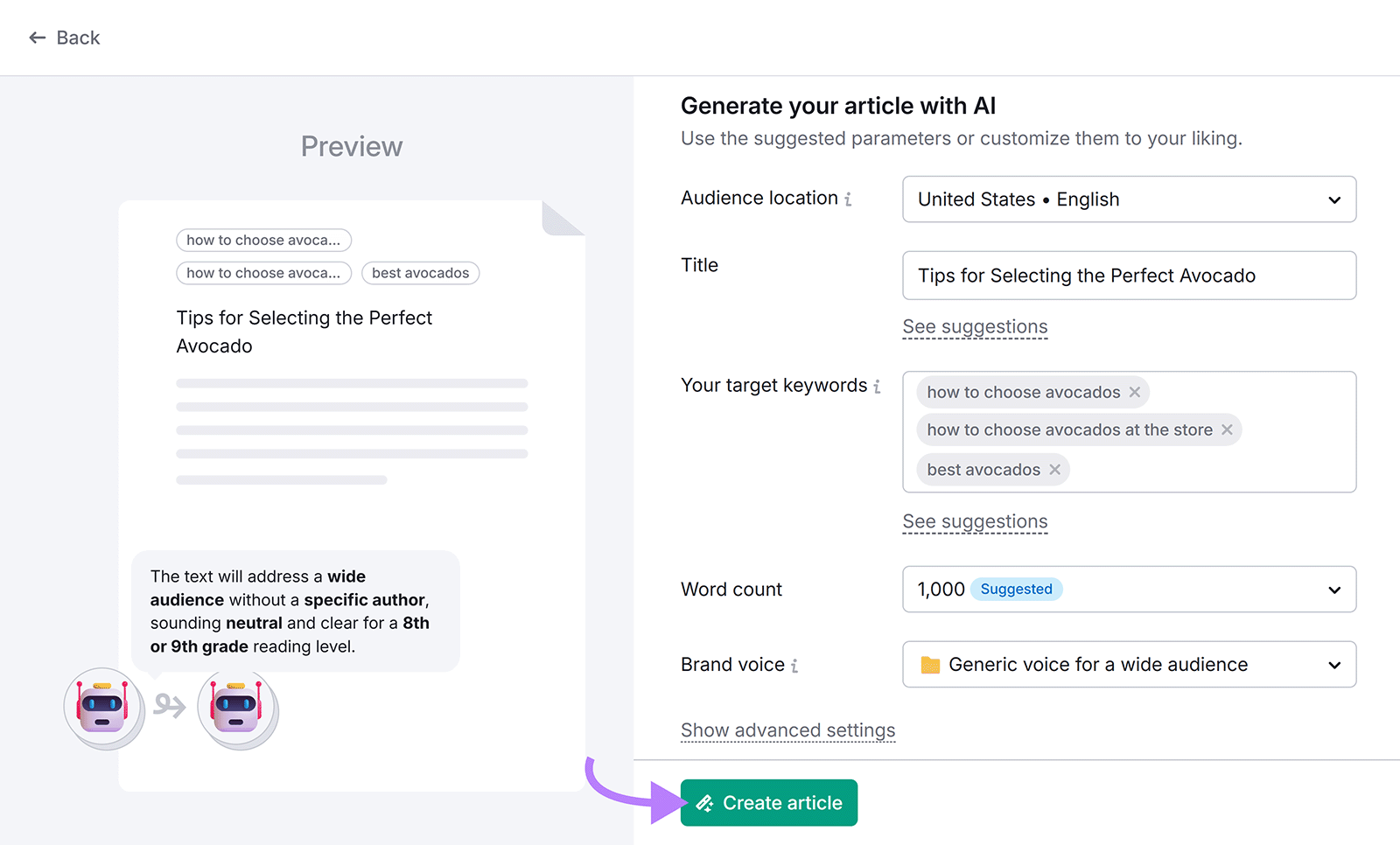This screenshot has height=845, width=1400.
Task: Open the Word count dropdown
Action: click(x=1334, y=590)
